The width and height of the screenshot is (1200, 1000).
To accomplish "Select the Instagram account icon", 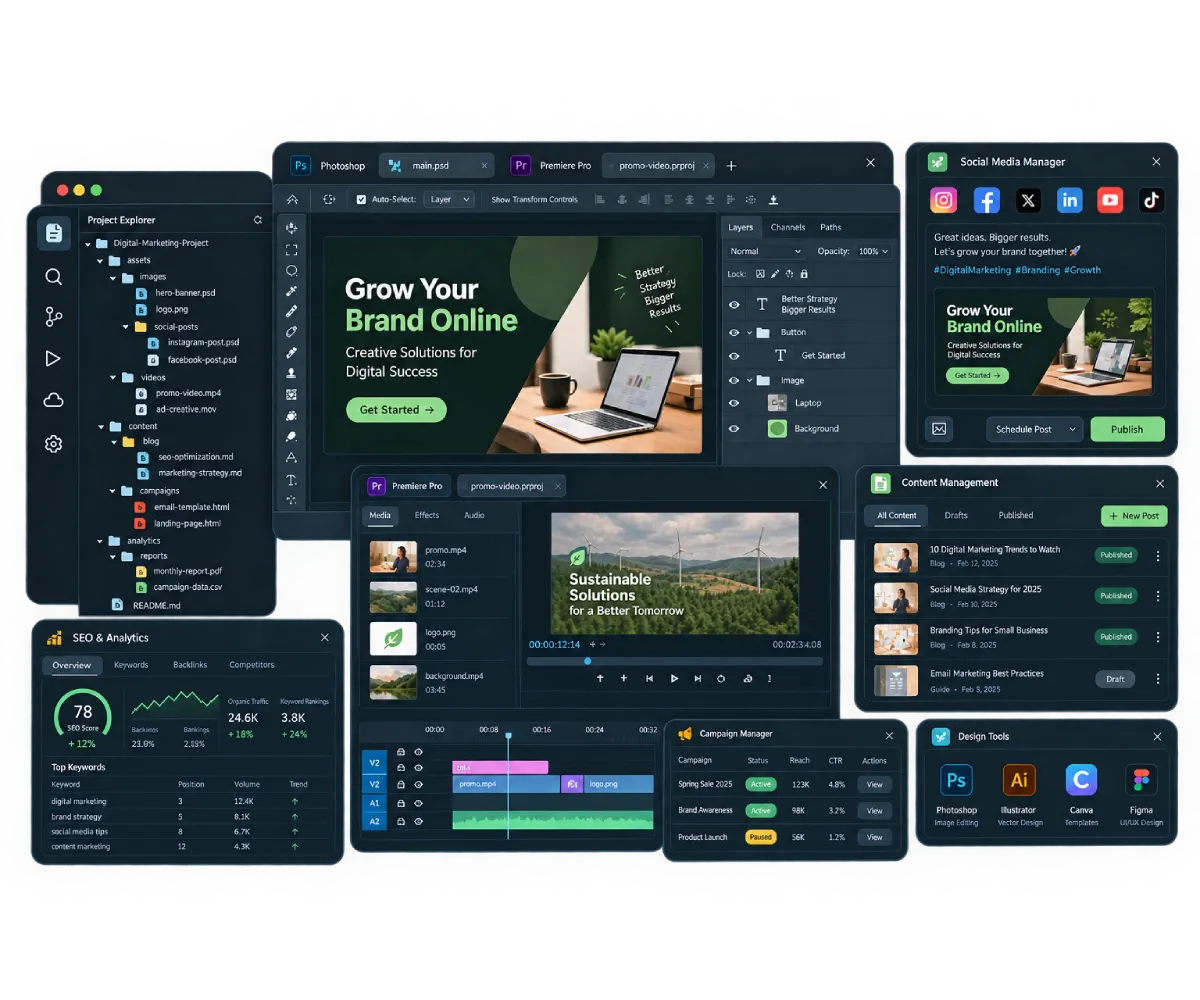I will [x=944, y=200].
